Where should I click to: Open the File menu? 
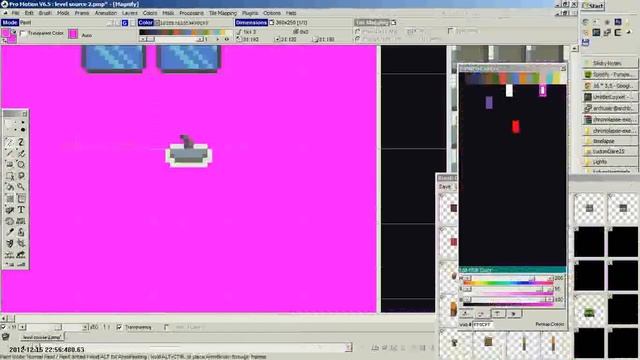15,13
